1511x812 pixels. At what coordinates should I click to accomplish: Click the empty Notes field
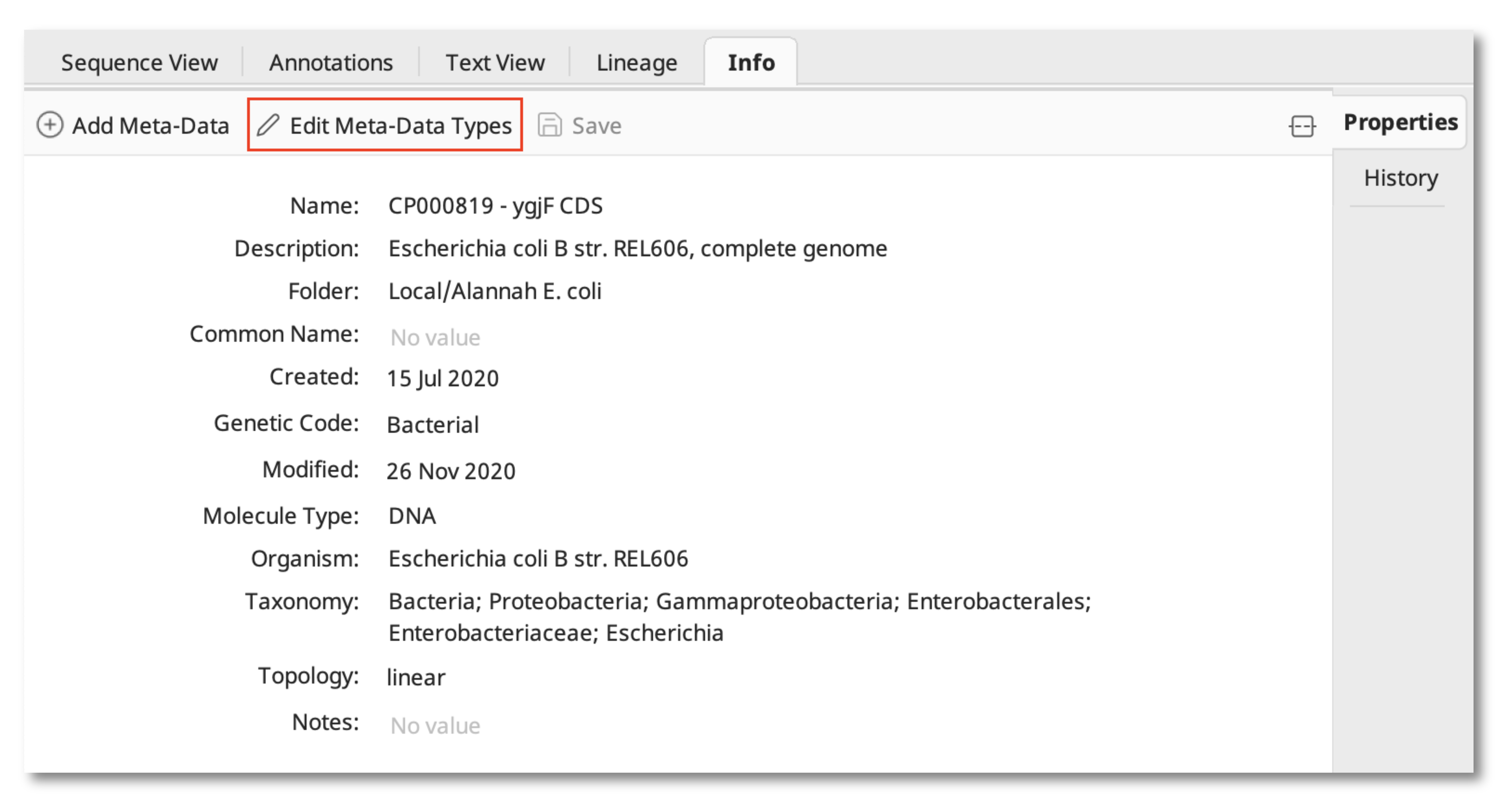(435, 726)
